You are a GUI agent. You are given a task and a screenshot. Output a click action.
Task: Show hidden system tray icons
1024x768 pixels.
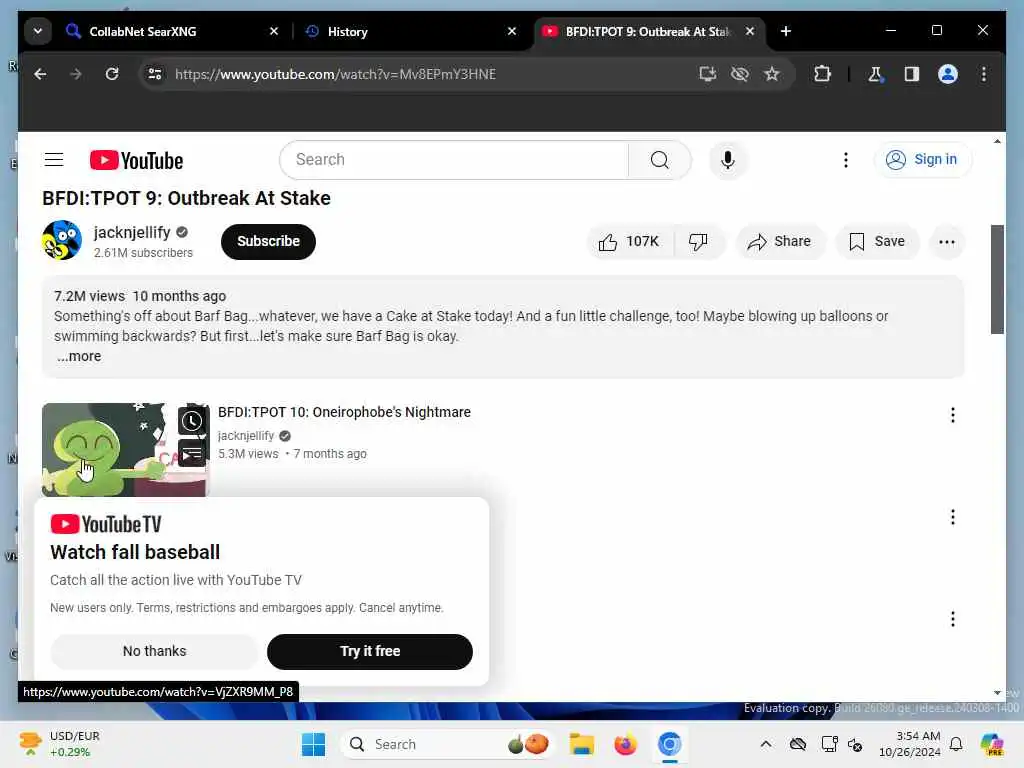[765, 744]
